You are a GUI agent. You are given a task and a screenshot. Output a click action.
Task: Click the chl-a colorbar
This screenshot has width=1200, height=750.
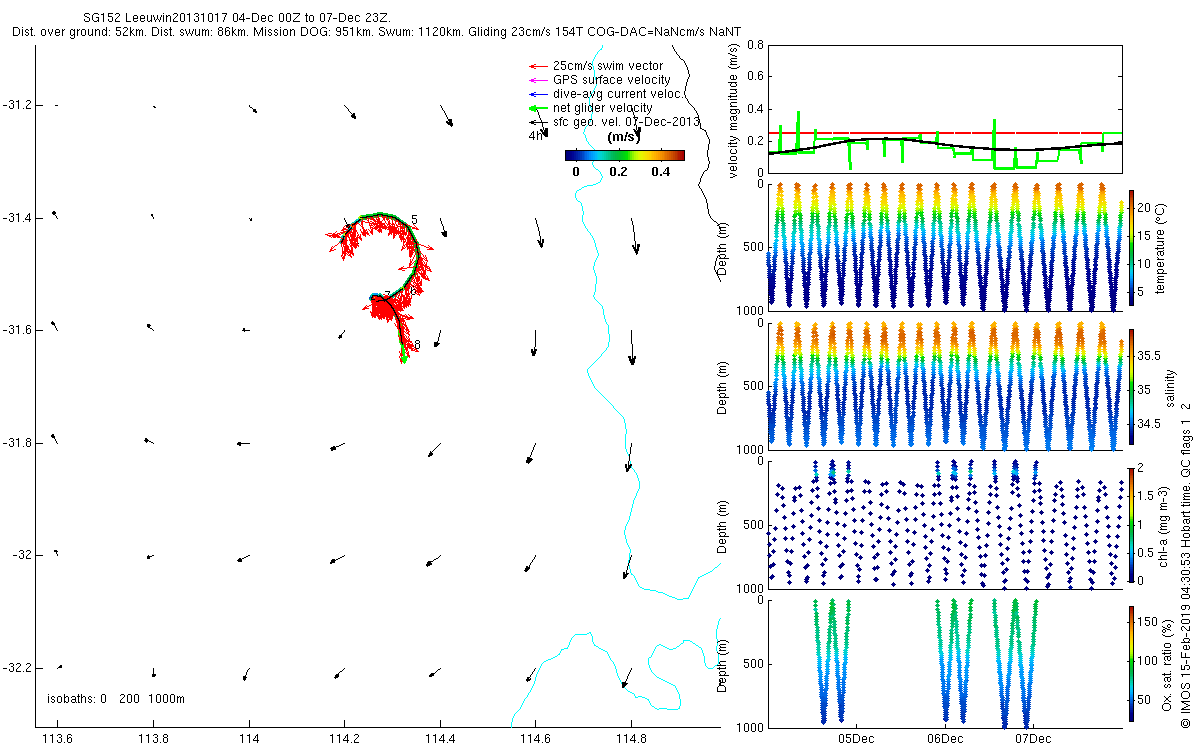pyautogui.click(x=1132, y=524)
